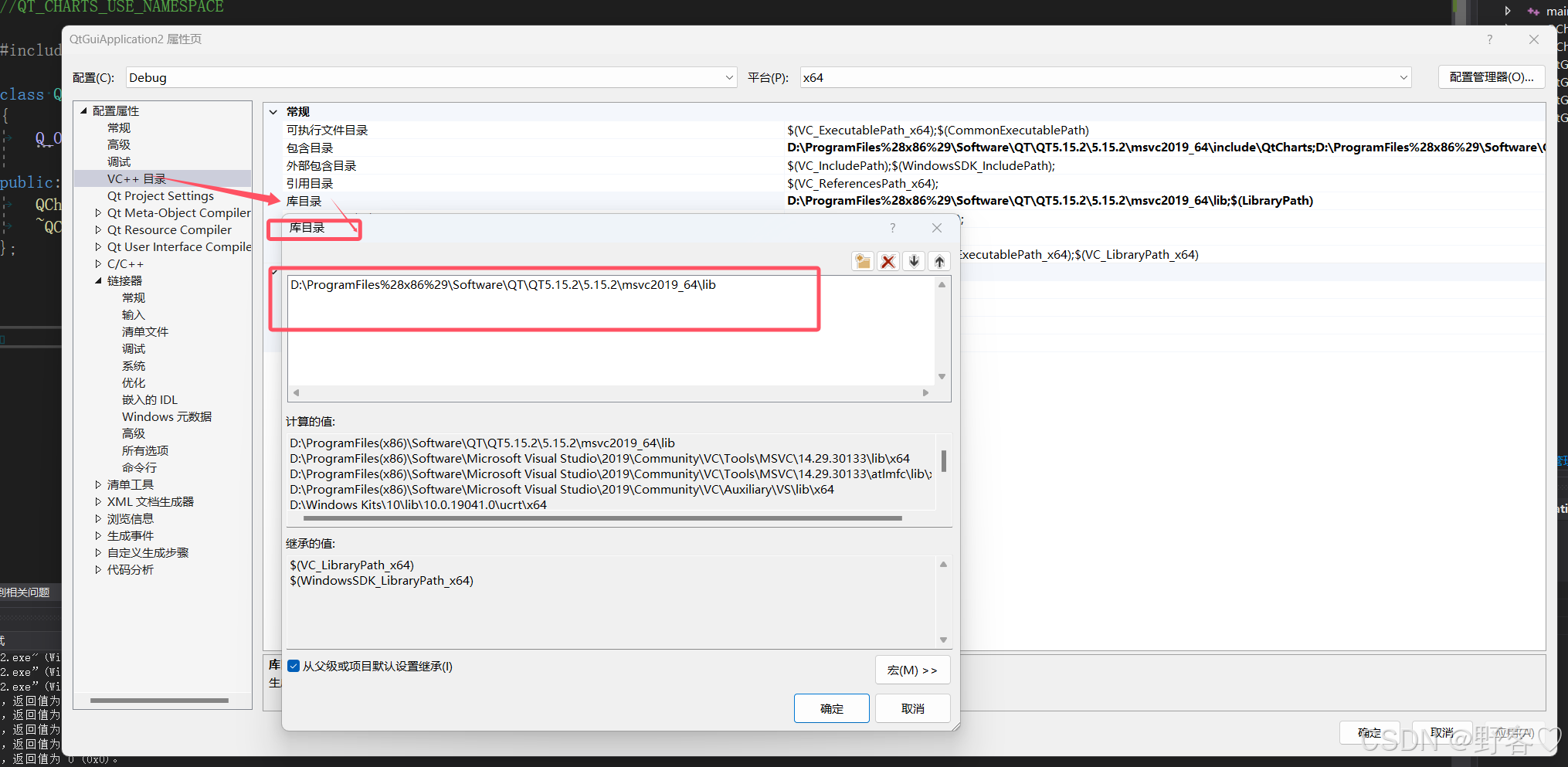Click the 确定 button in 库目录 dialog
1568x767 pixels.
[831, 708]
